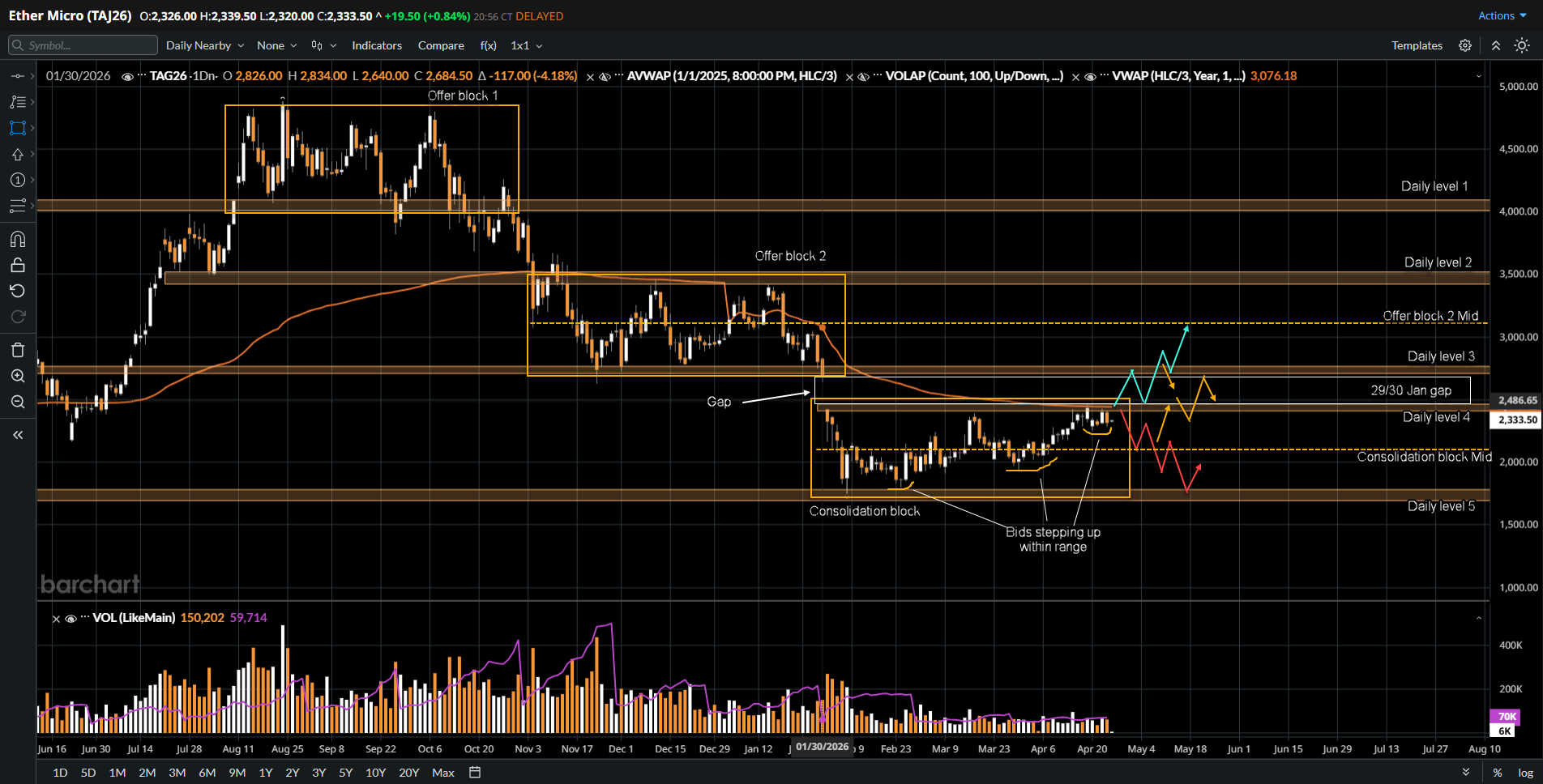Show two year range 2Y
This screenshot has height=784, width=1543.
click(292, 773)
